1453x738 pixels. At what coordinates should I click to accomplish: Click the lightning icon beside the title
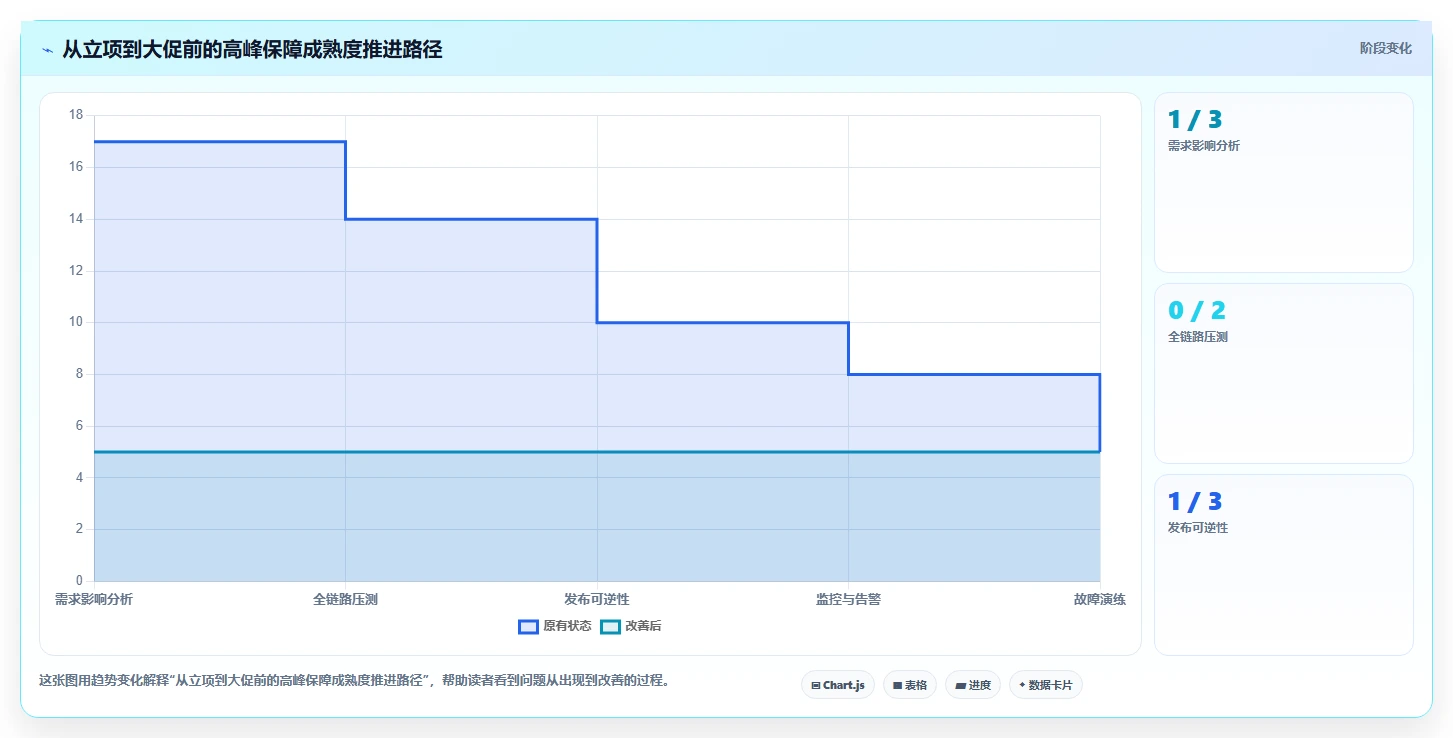[47, 50]
